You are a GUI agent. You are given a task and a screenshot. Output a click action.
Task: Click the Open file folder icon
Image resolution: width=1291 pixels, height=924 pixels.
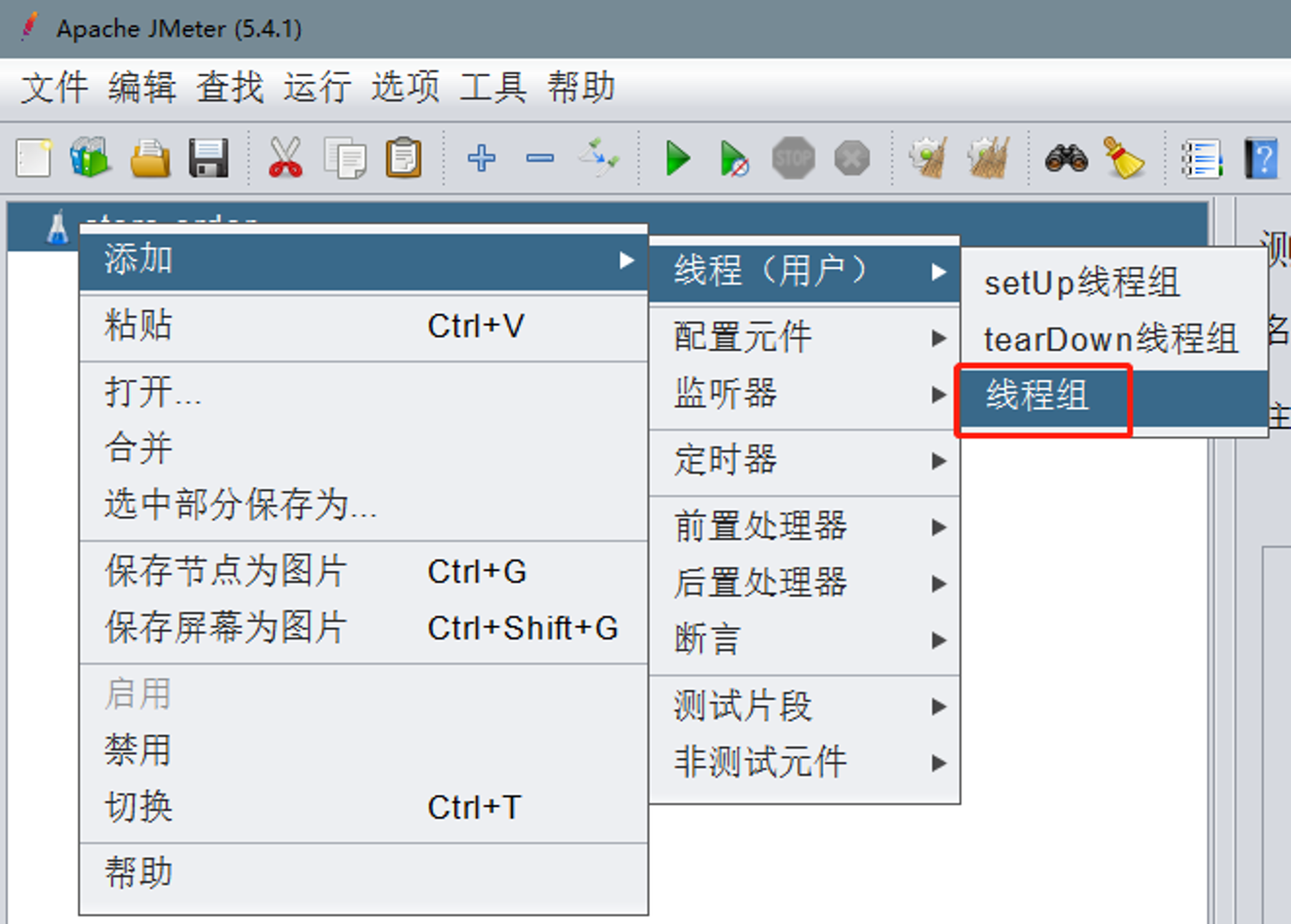tap(150, 158)
